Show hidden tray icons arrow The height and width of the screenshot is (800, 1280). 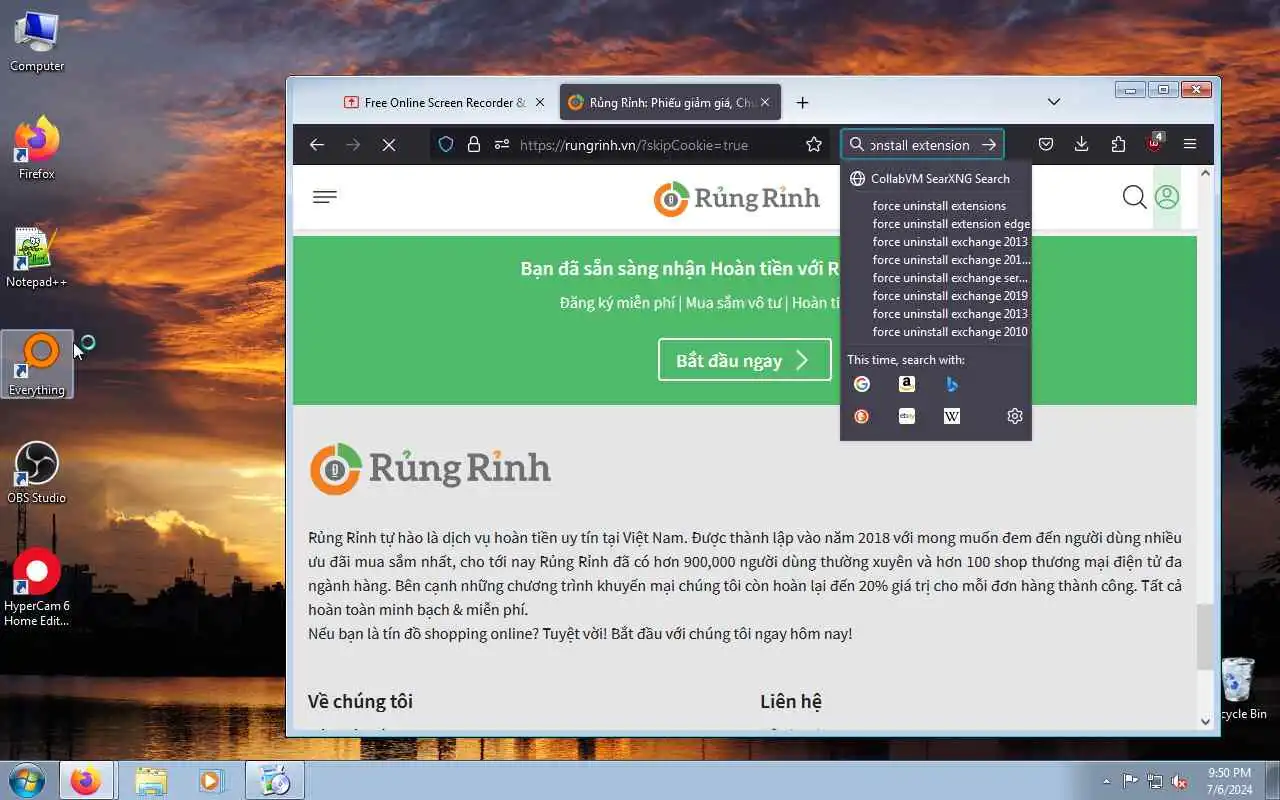pos(1106,781)
